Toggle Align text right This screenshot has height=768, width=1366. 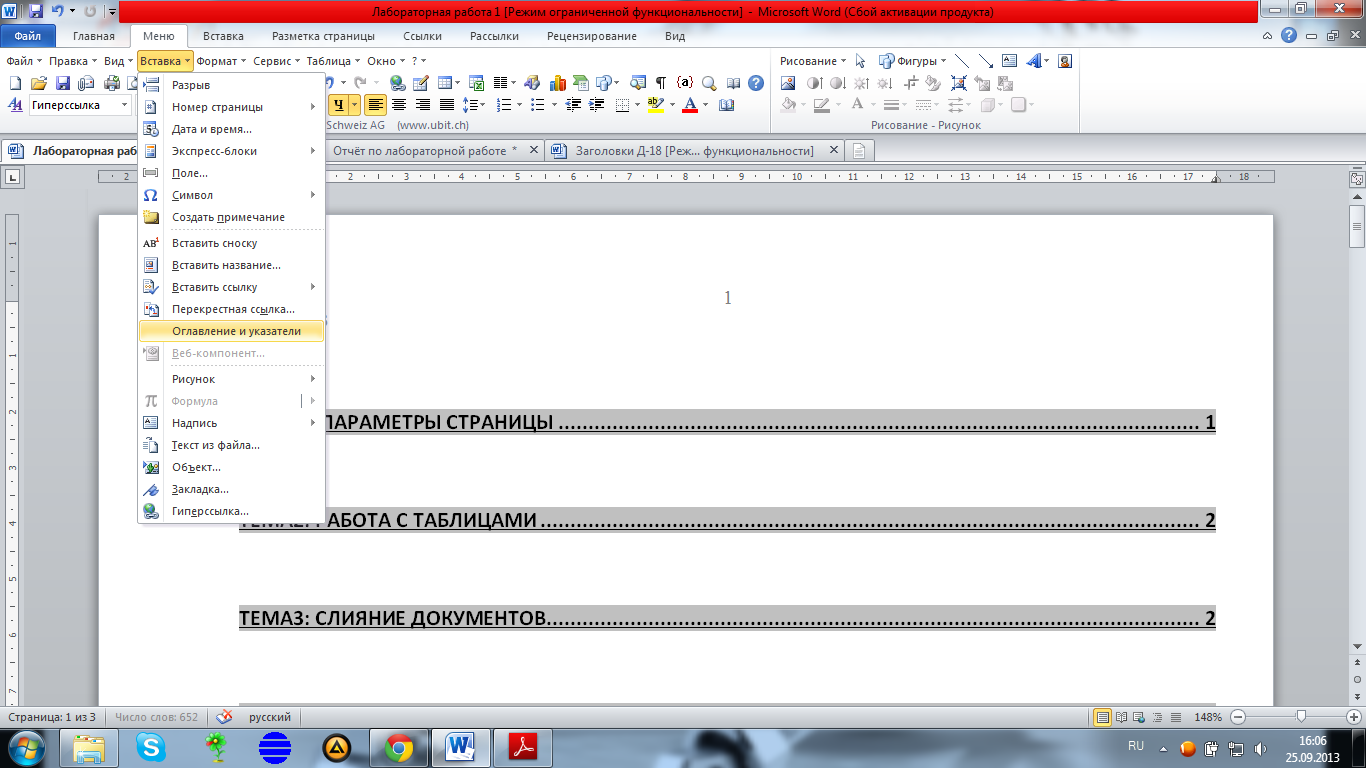pos(423,104)
